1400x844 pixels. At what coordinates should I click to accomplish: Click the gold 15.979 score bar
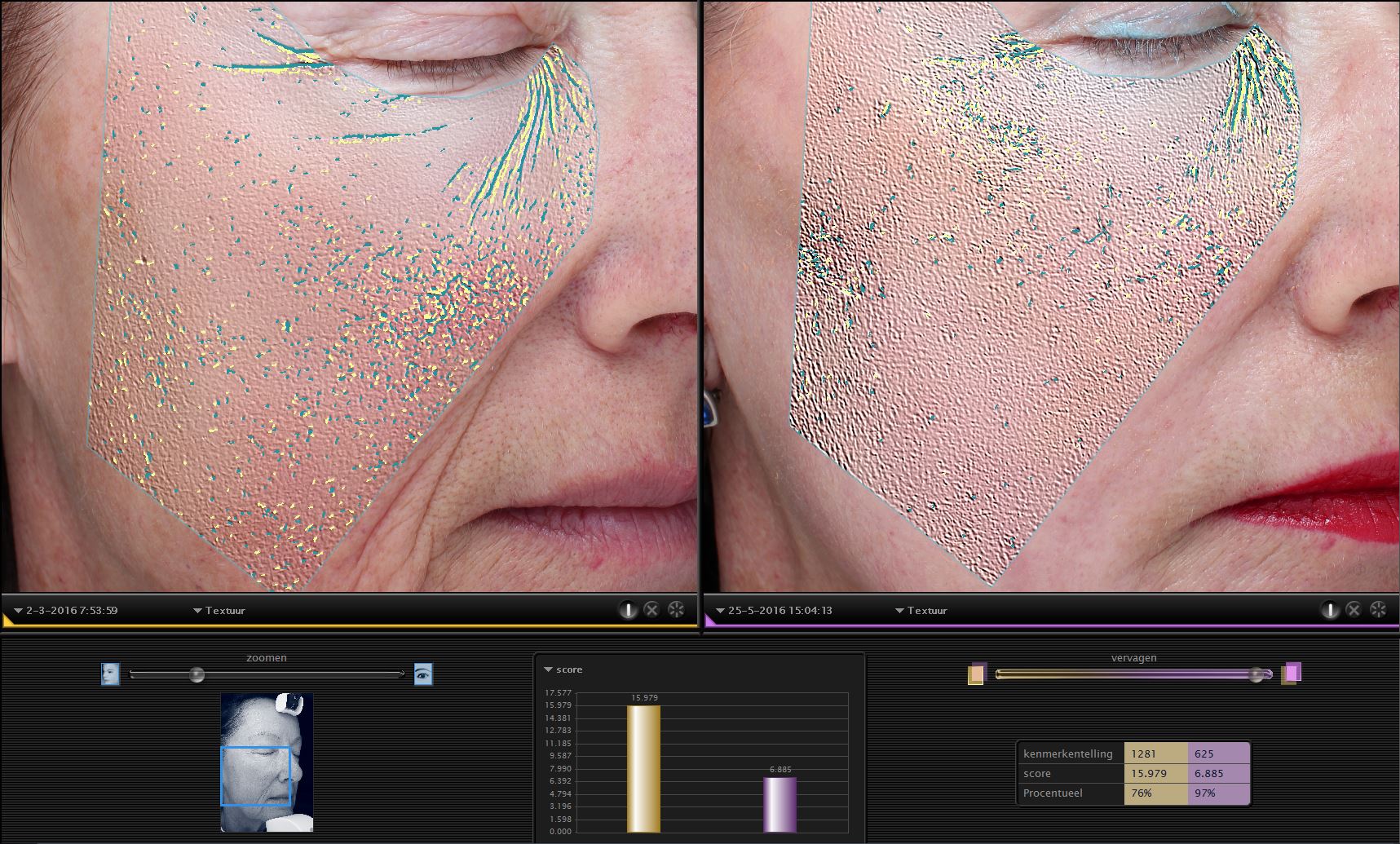643,768
